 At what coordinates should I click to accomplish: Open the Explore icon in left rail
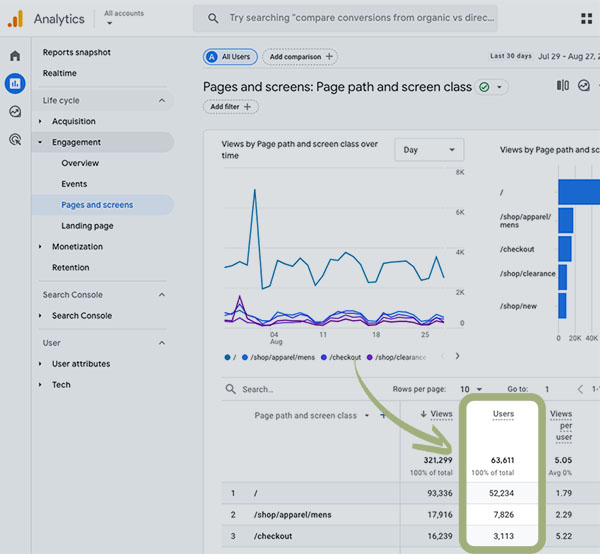[x=15, y=112]
